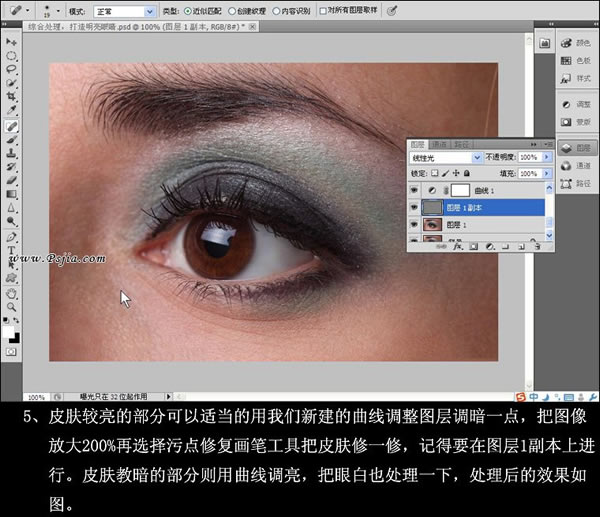Select the Spot Healing Brush tool
Viewport: 600px width, 517px height.
(x=12, y=127)
